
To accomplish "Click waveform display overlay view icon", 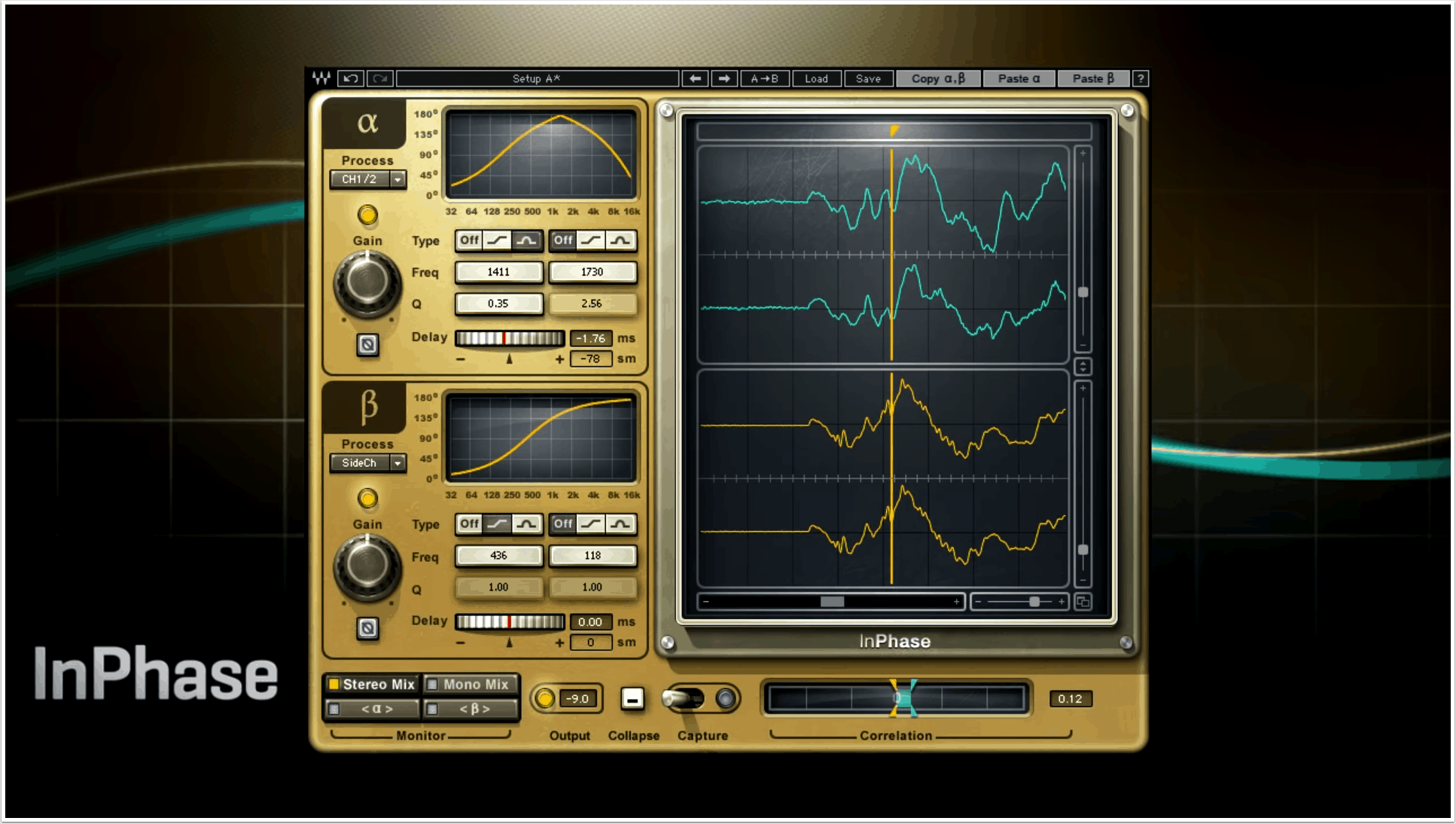I will tap(1083, 602).
